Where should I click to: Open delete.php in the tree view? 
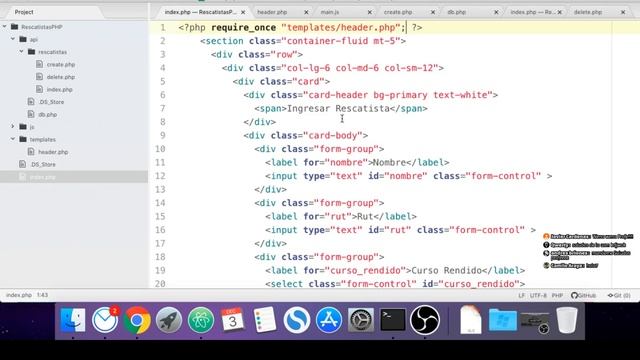coord(61,77)
